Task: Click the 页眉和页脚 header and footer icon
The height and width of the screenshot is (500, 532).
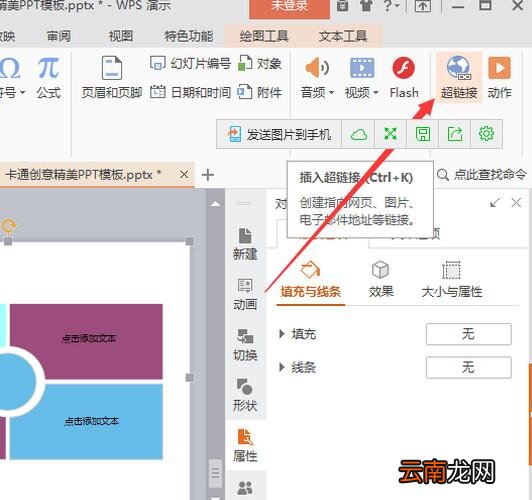Action: pos(112,68)
